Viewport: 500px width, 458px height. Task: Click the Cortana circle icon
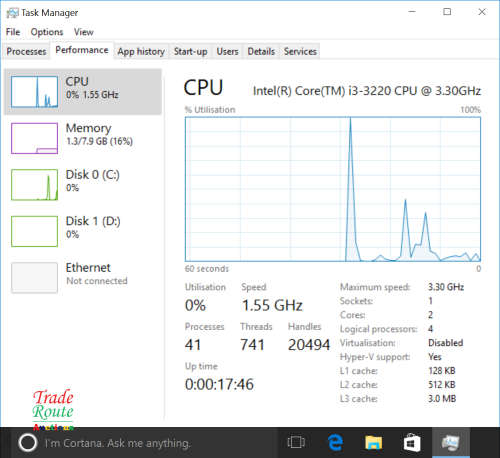(27, 443)
